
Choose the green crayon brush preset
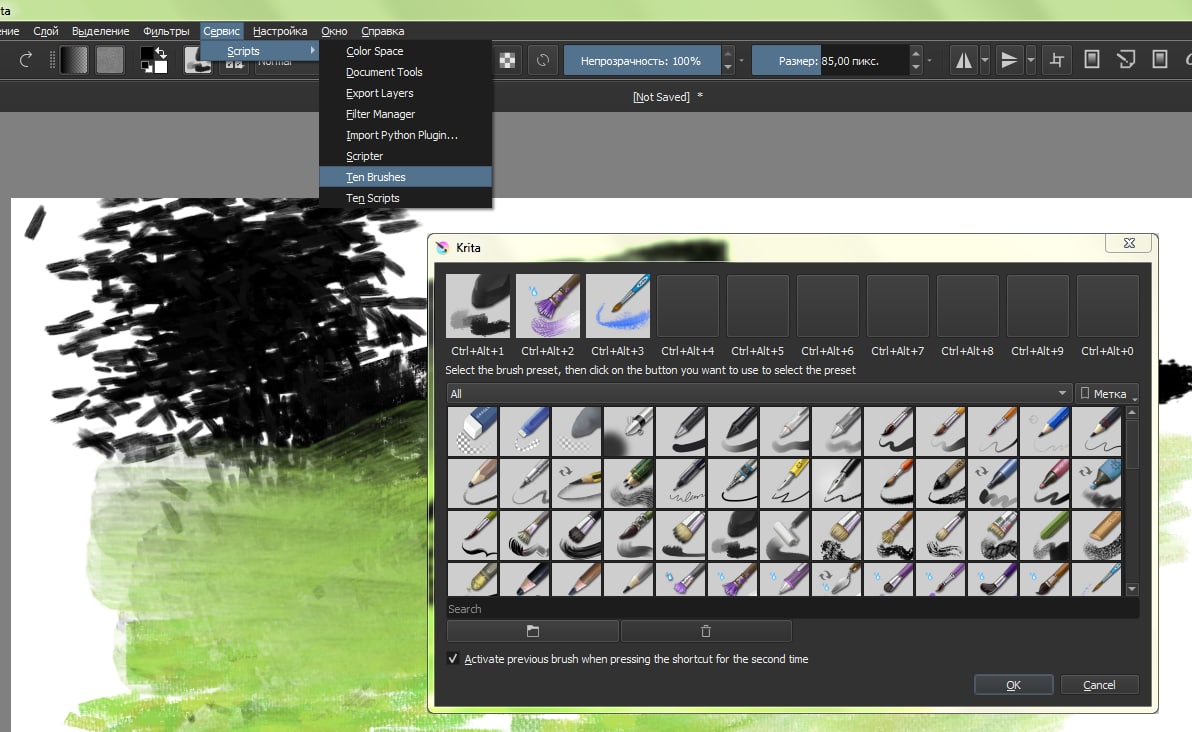(1045, 535)
